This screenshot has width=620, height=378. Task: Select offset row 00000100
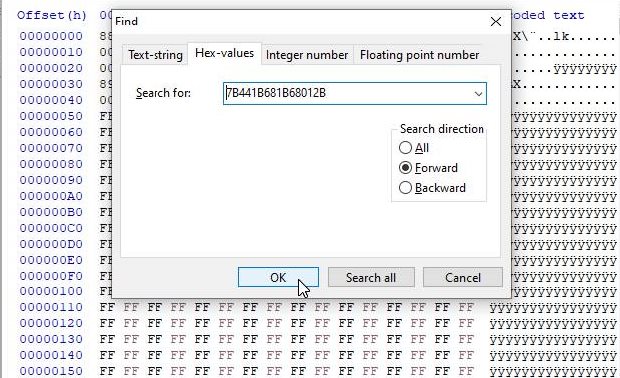pyautogui.click(x=51, y=291)
